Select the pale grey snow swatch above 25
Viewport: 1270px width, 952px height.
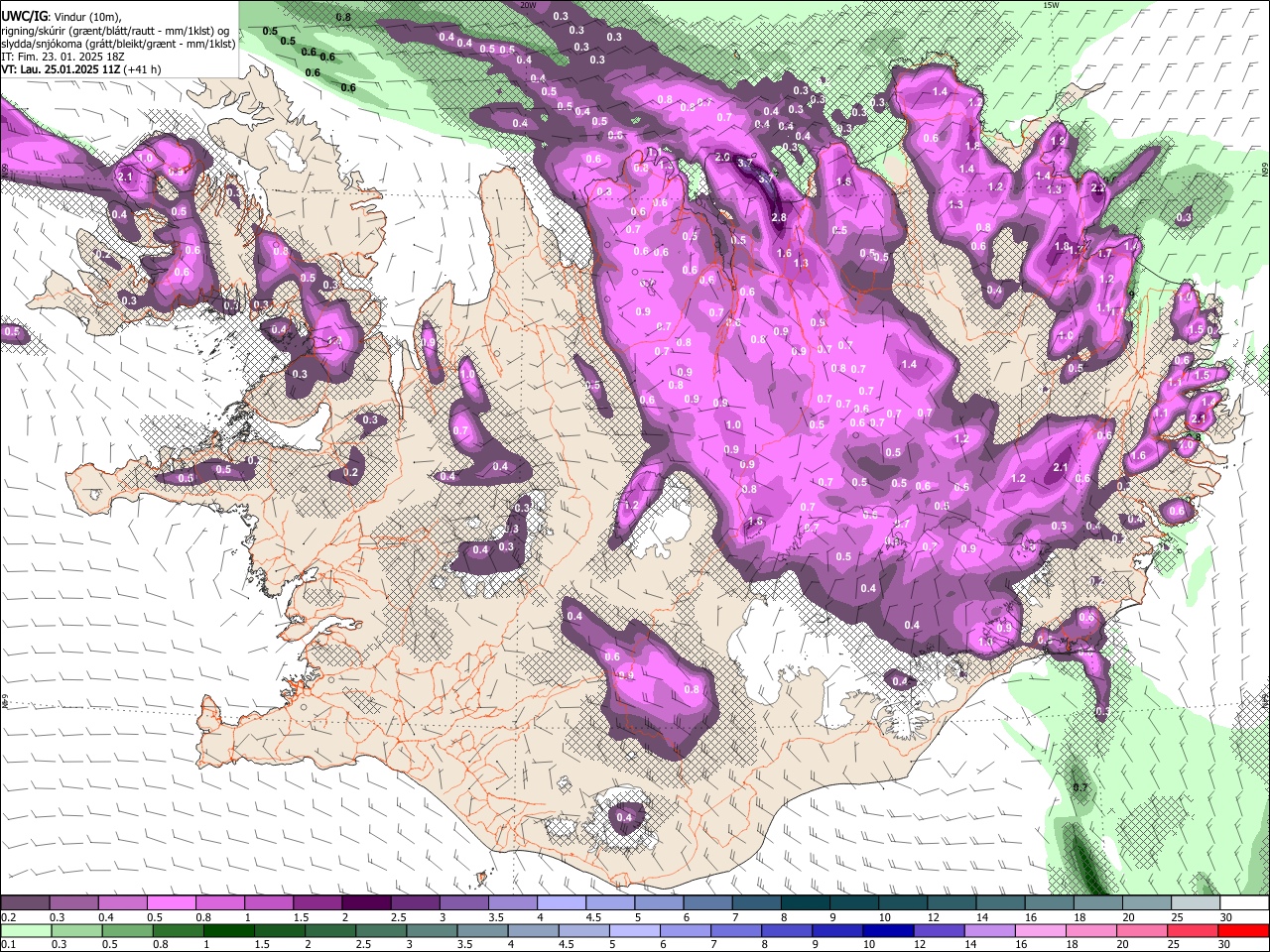pyautogui.click(x=1195, y=903)
